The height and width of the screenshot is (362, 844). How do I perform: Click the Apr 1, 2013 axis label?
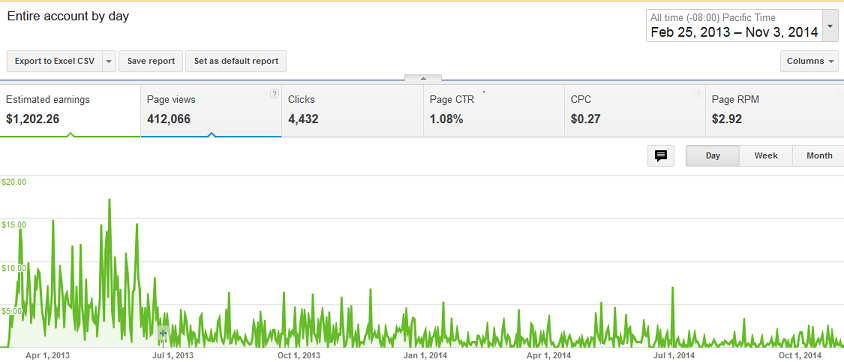(x=48, y=356)
